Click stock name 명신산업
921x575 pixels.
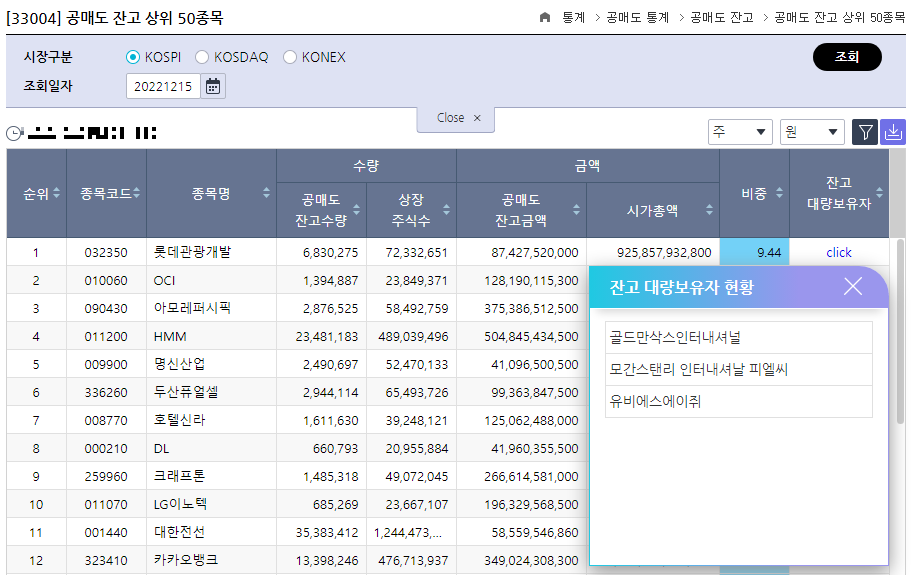pos(179,364)
